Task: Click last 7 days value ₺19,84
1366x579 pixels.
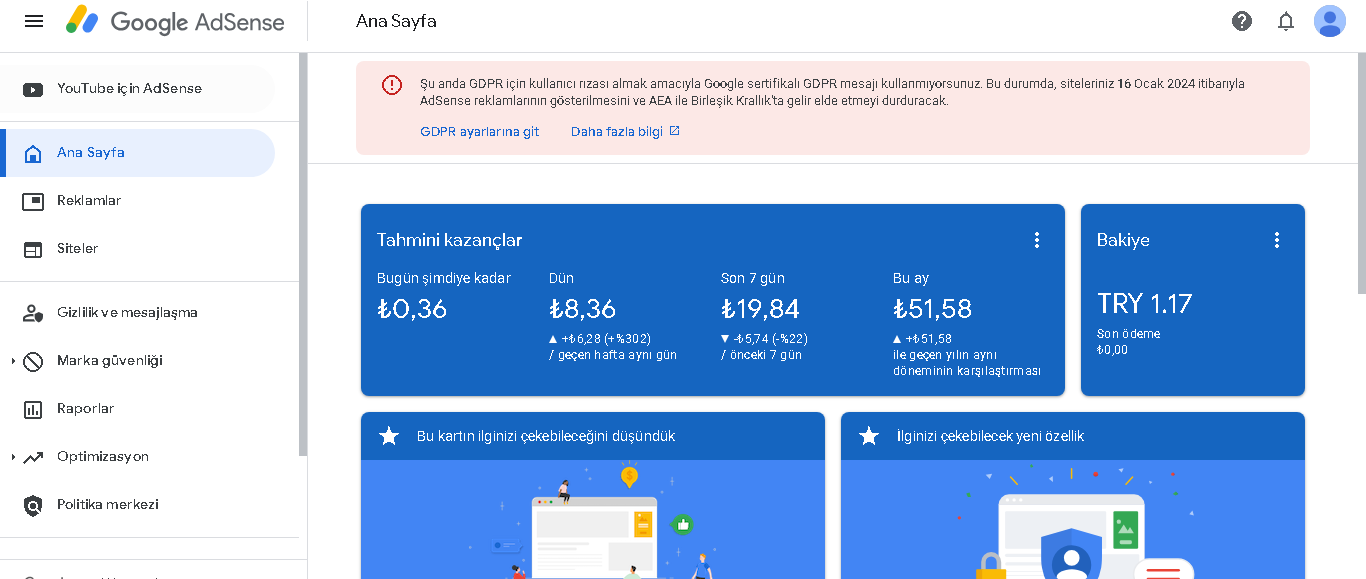Action: pos(760,309)
